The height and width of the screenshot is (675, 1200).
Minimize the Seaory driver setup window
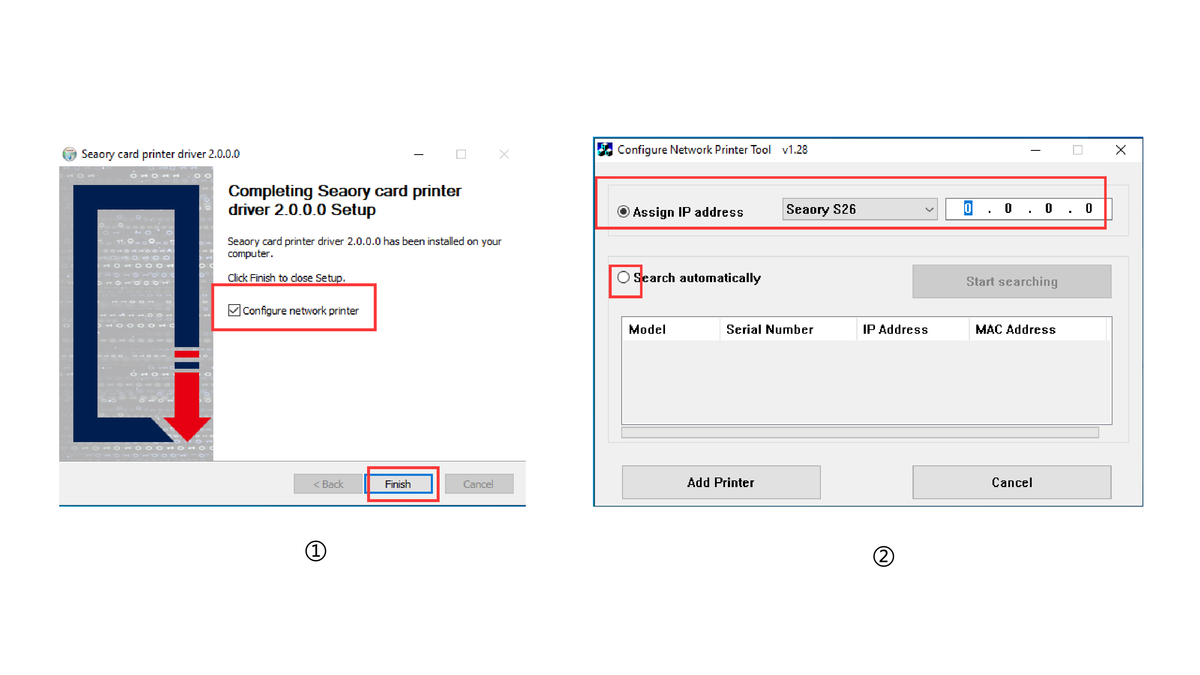point(418,154)
